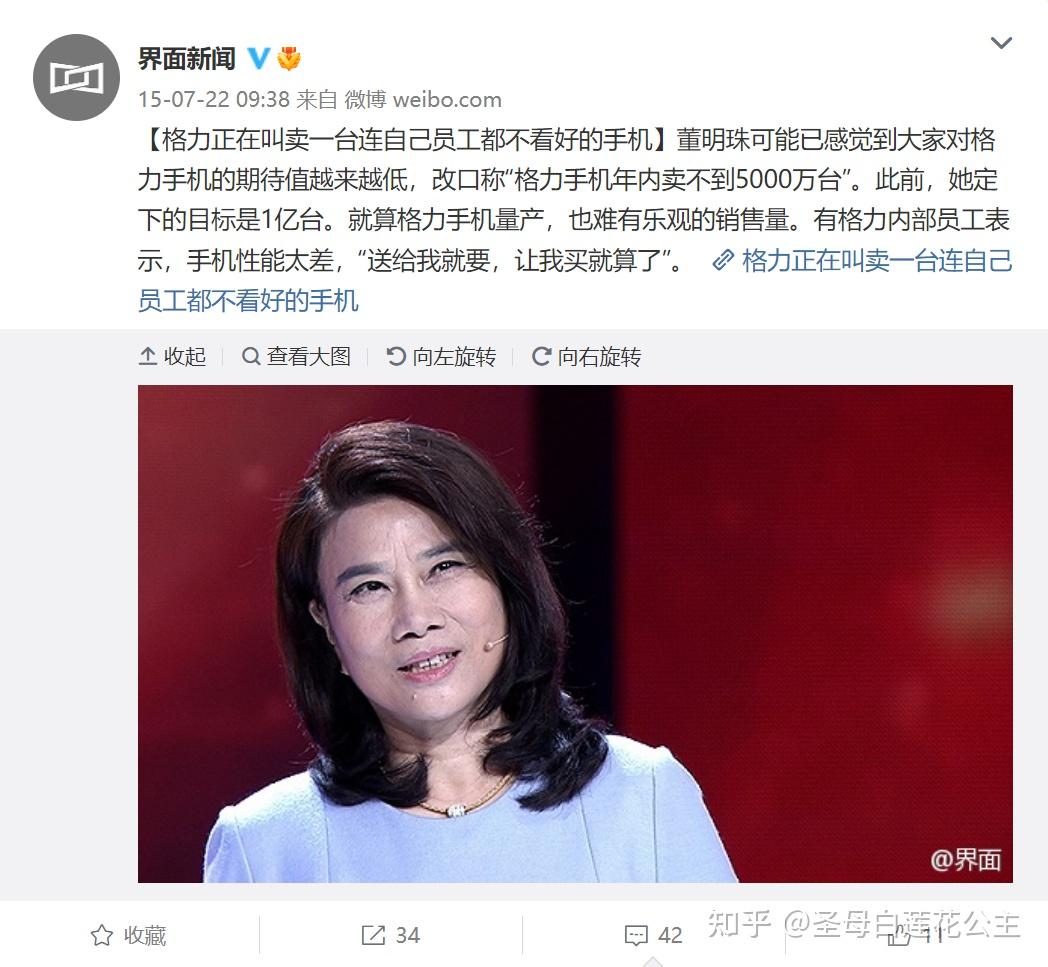Click the blue V verification badge
Image resolution: width=1048 pixels, height=967 pixels.
(259, 59)
